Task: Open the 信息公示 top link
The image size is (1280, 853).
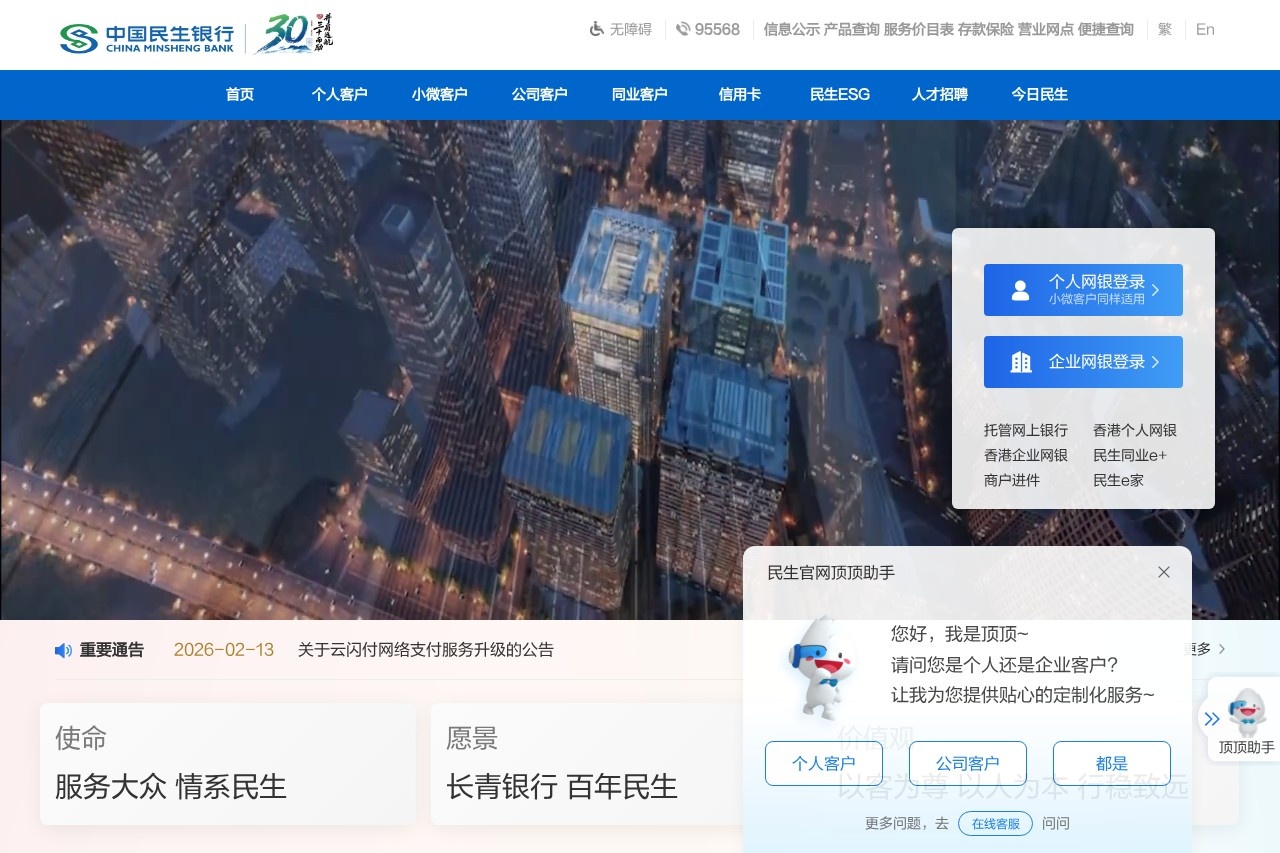Action: 792,29
